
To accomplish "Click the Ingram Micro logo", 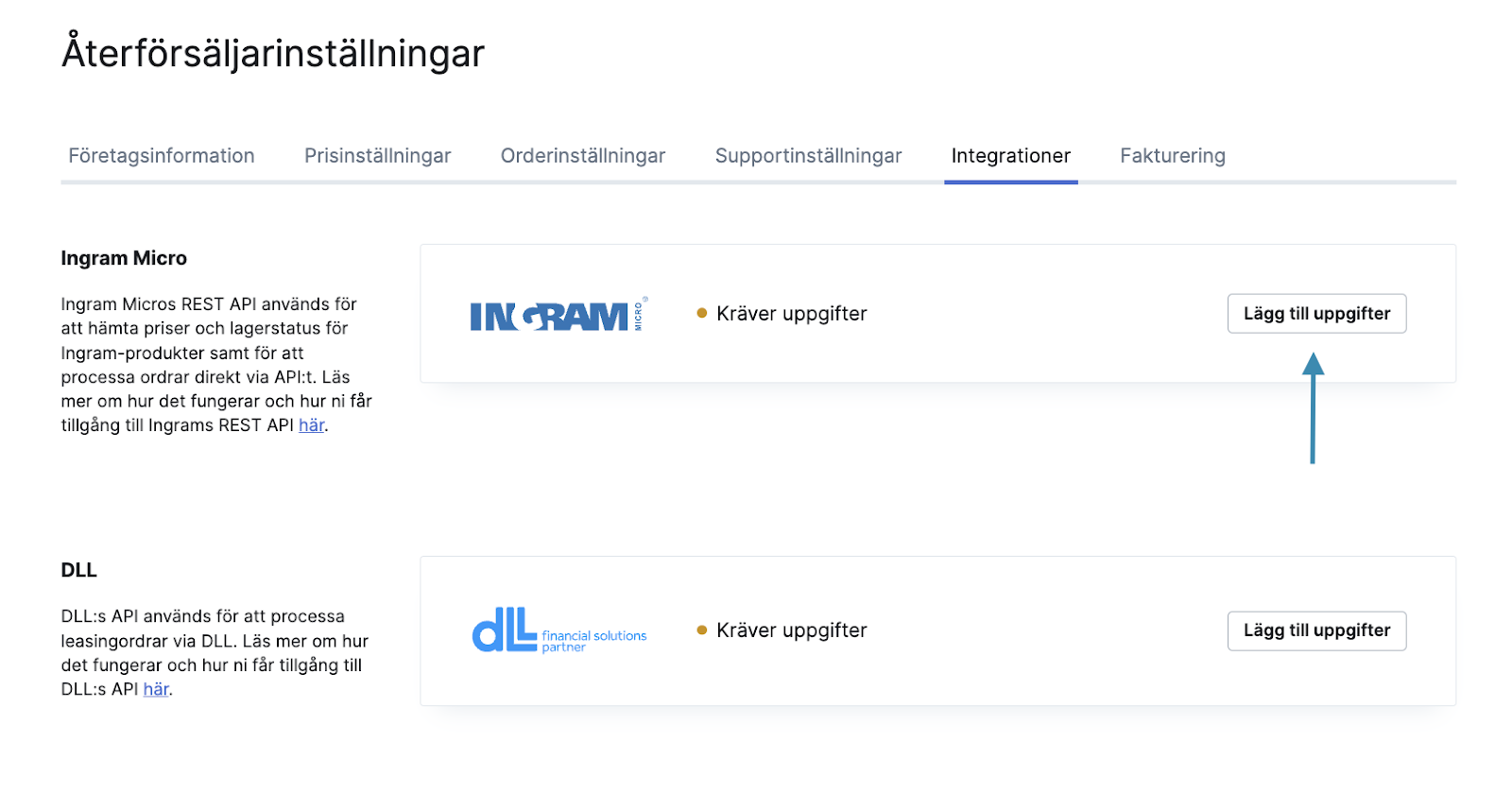I will pos(558,315).
